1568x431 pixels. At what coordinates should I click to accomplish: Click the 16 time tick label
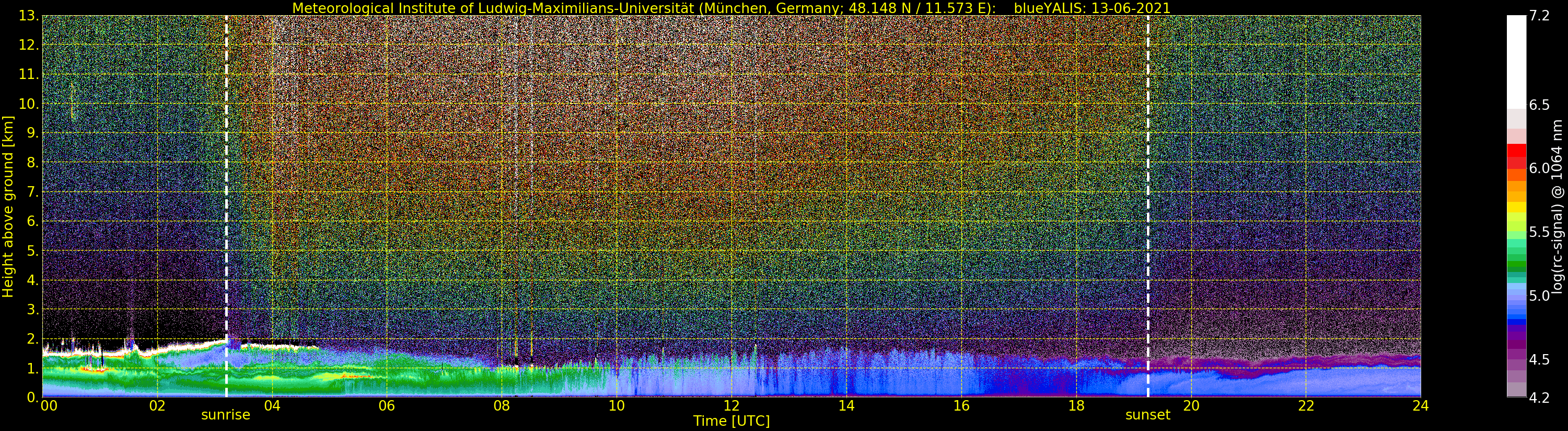[961, 405]
